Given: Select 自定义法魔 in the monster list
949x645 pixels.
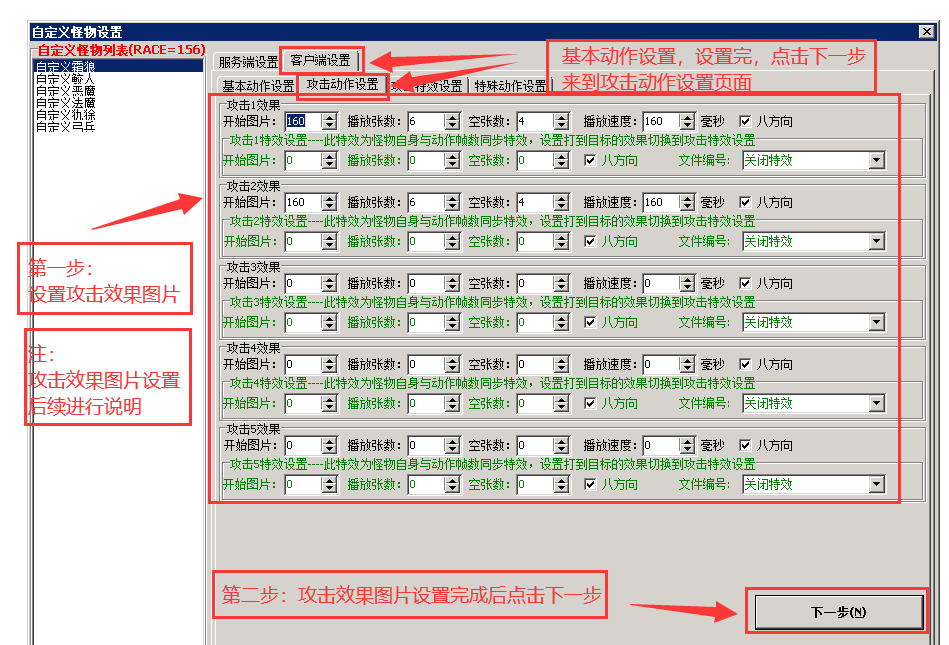Looking at the screenshot, I should pos(66,103).
